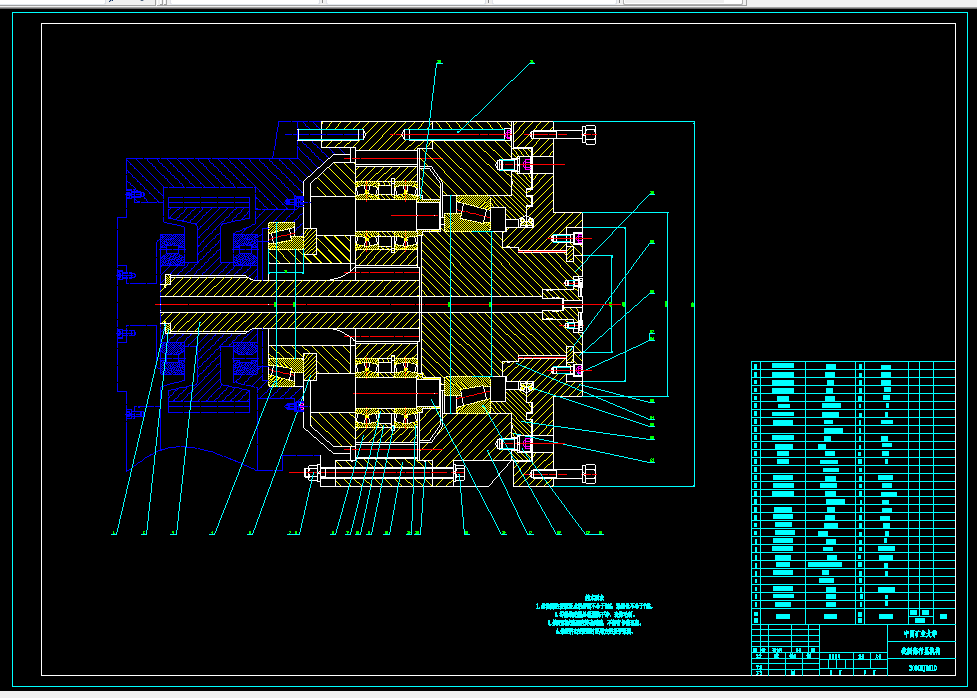Select the "技术要求" technical notes heading

click(x=595, y=597)
